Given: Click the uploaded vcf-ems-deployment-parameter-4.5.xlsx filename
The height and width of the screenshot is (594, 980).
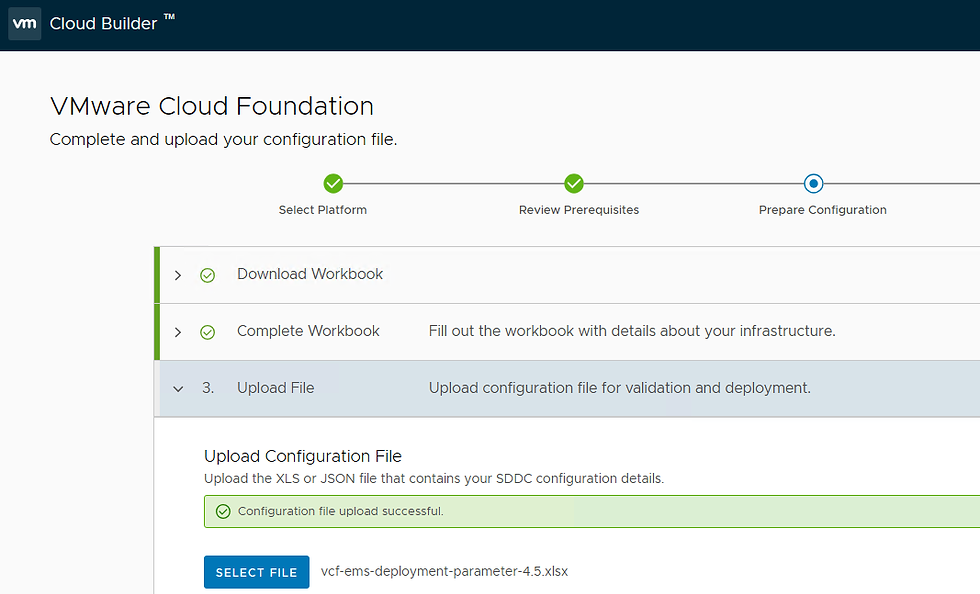Looking at the screenshot, I should (x=444, y=572).
